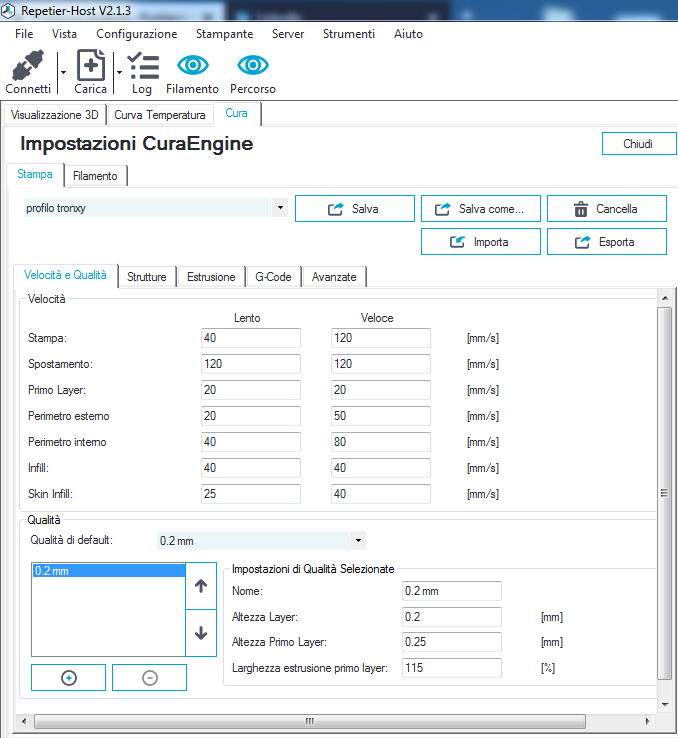Expand the Qualità di default dropdown
The image size is (678, 738).
(x=358, y=540)
